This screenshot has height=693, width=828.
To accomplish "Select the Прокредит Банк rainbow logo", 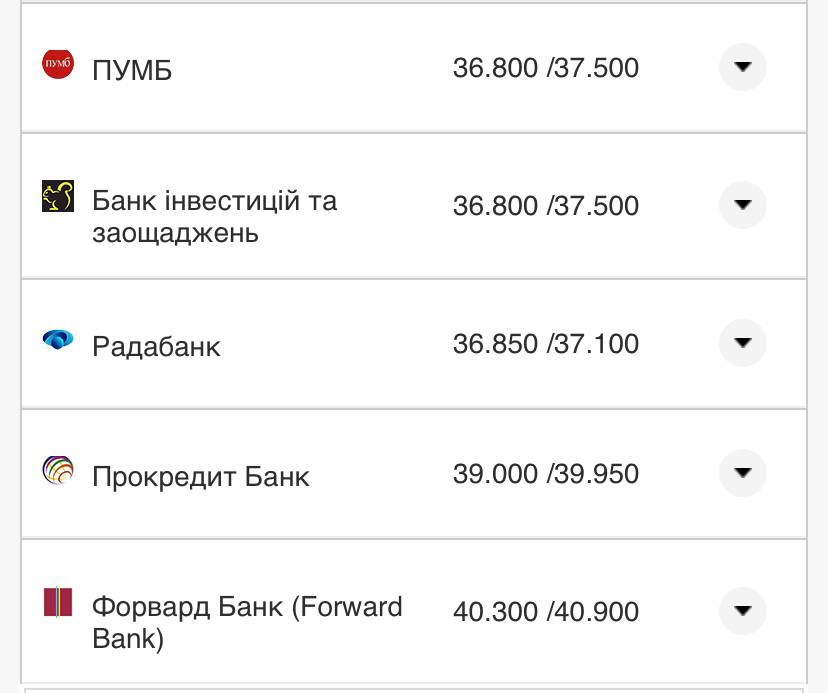I will click(x=57, y=467).
